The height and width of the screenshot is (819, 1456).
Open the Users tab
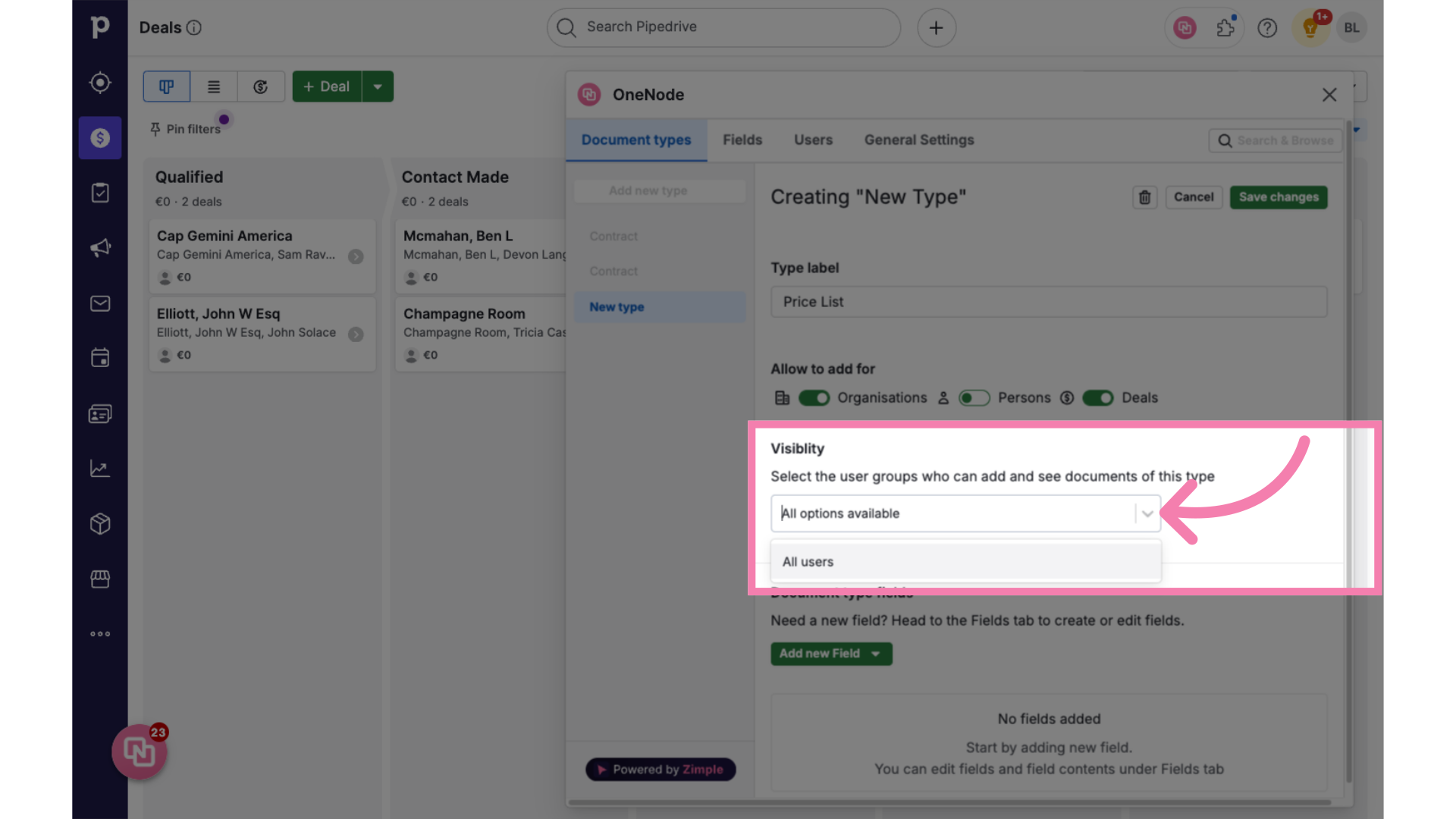(813, 140)
